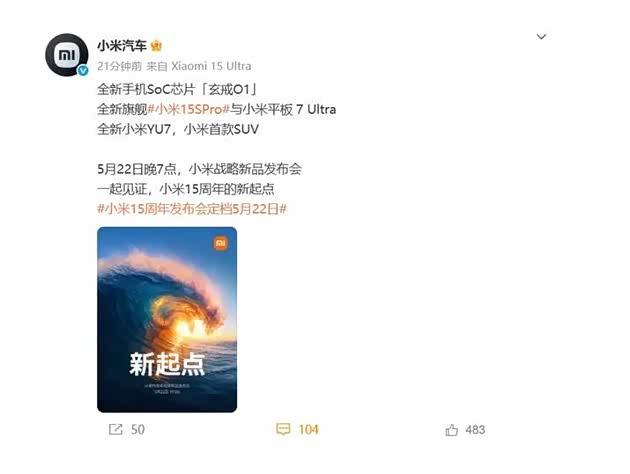Open the 小米汽车 profile avatar
Viewport: 630px width, 474px height.
pyautogui.click(x=66, y=55)
